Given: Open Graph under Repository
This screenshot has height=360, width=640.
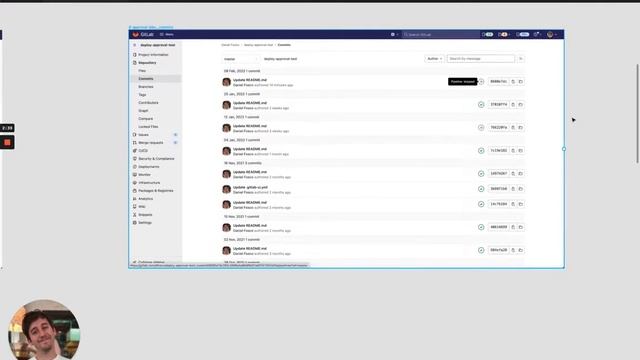Looking at the screenshot, I should pyautogui.click(x=143, y=111).
